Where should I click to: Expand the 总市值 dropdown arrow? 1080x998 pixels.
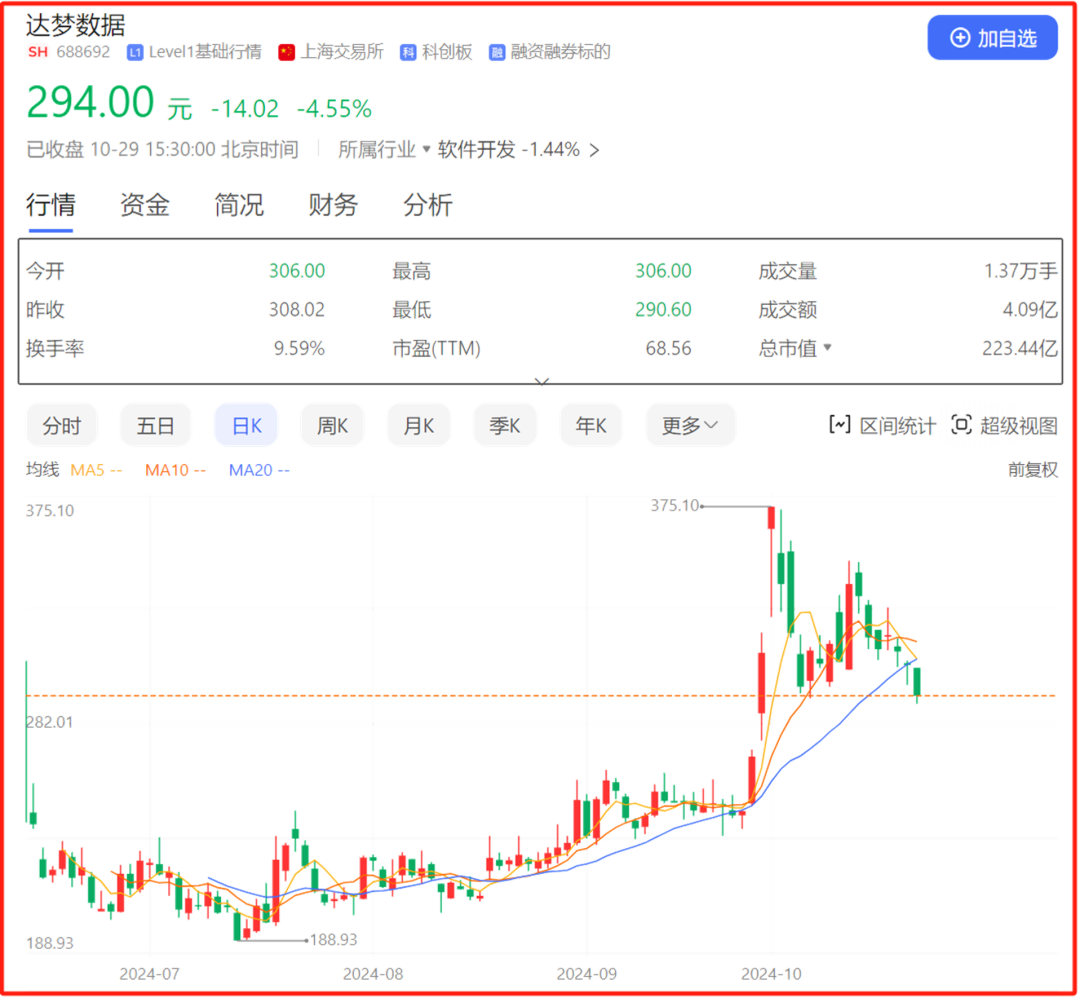pos(827,348)
